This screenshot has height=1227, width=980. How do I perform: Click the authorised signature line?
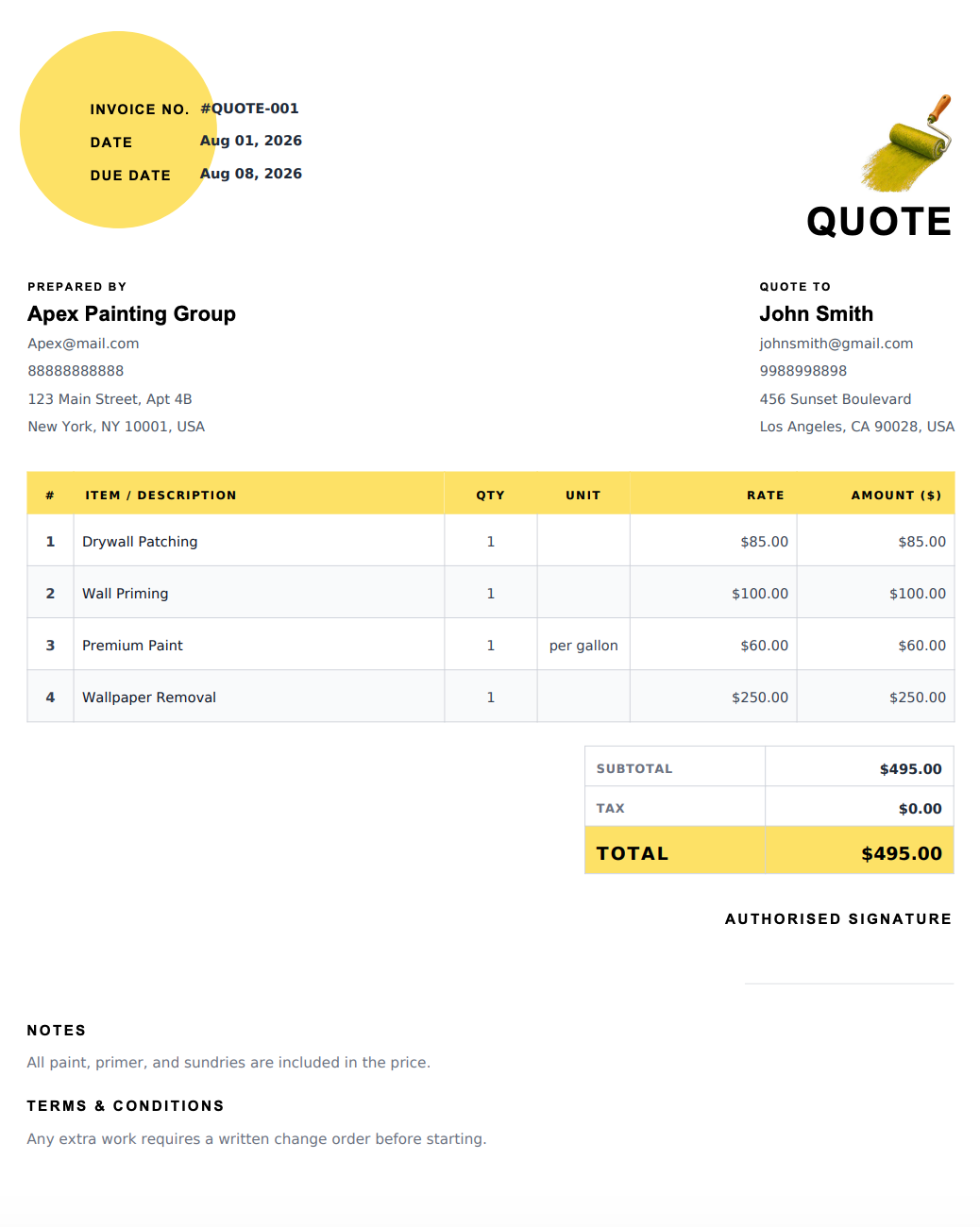849,983
